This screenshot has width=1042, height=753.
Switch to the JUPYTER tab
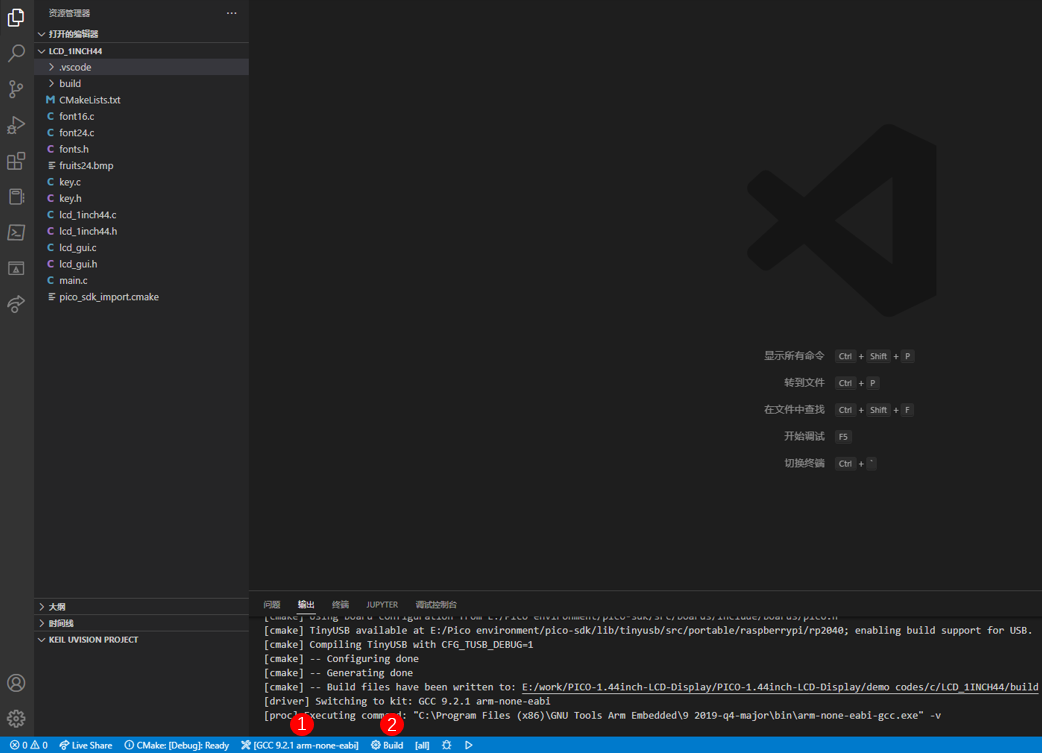(x=382, y=605)
